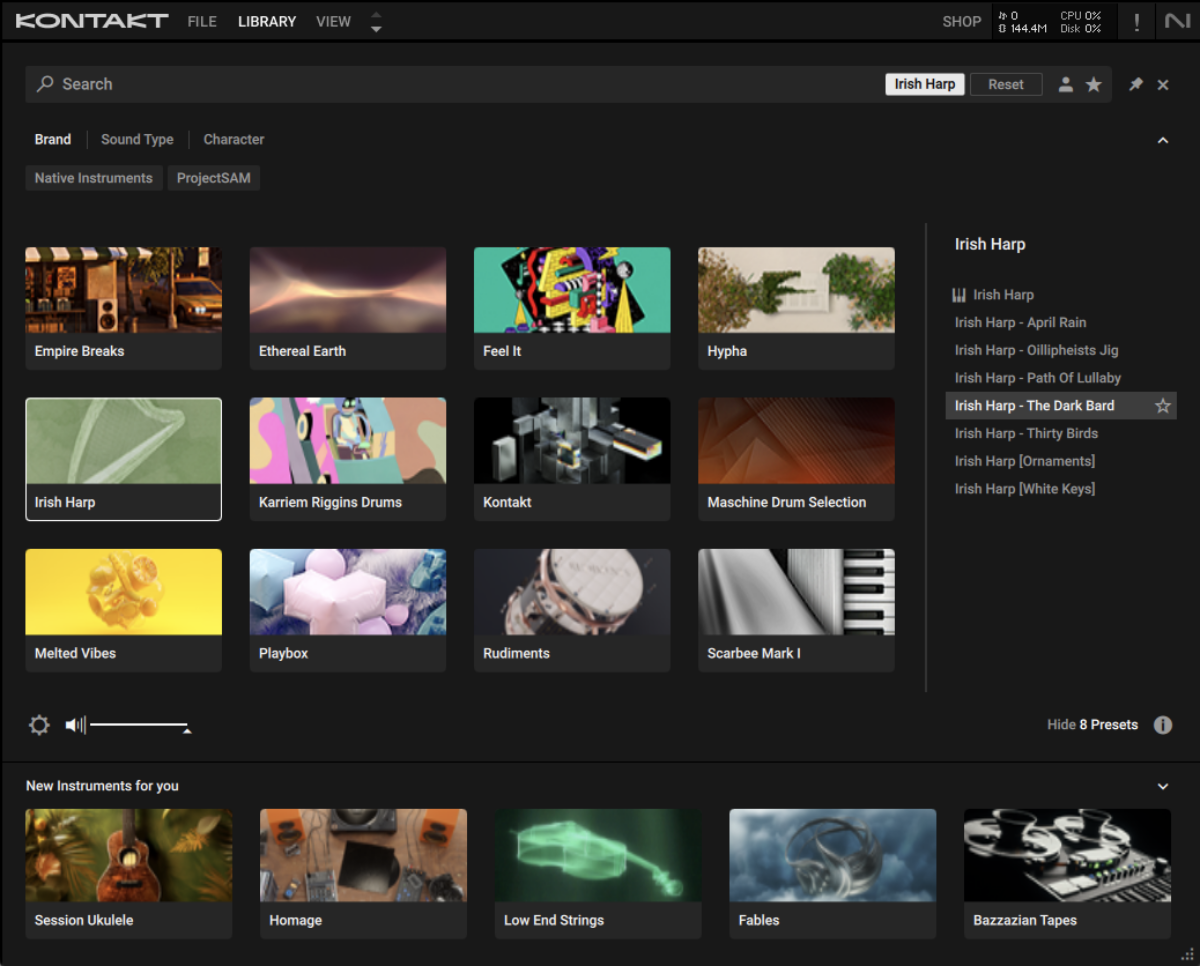
Task: Open the Playbox library
Action: point(348,611)
